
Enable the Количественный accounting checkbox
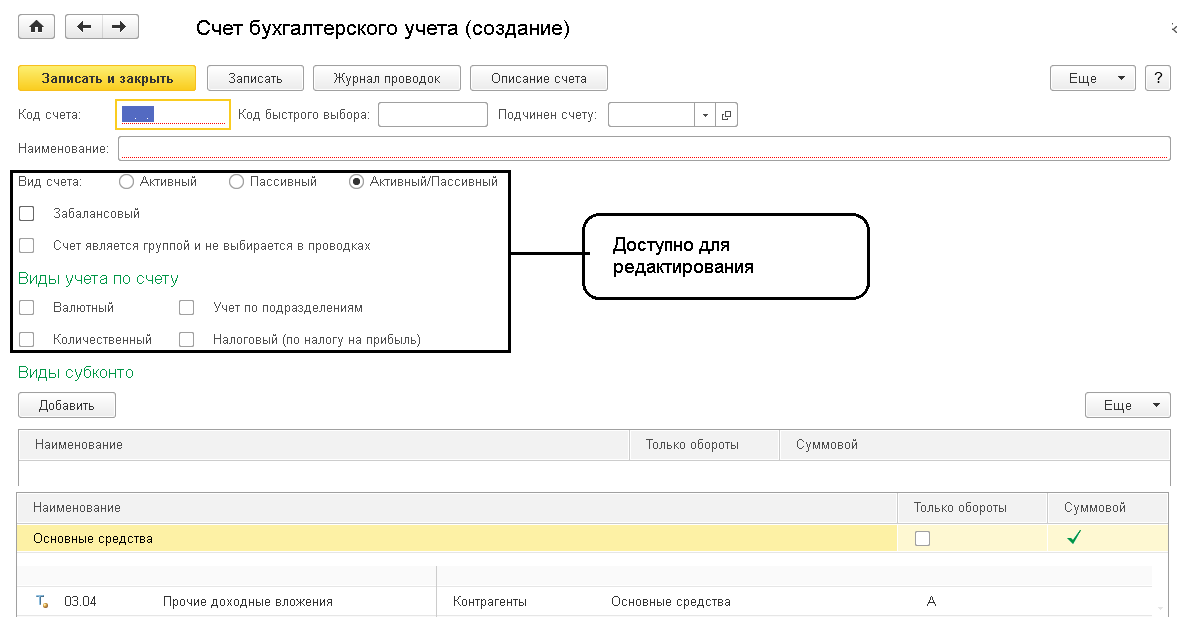27,339
